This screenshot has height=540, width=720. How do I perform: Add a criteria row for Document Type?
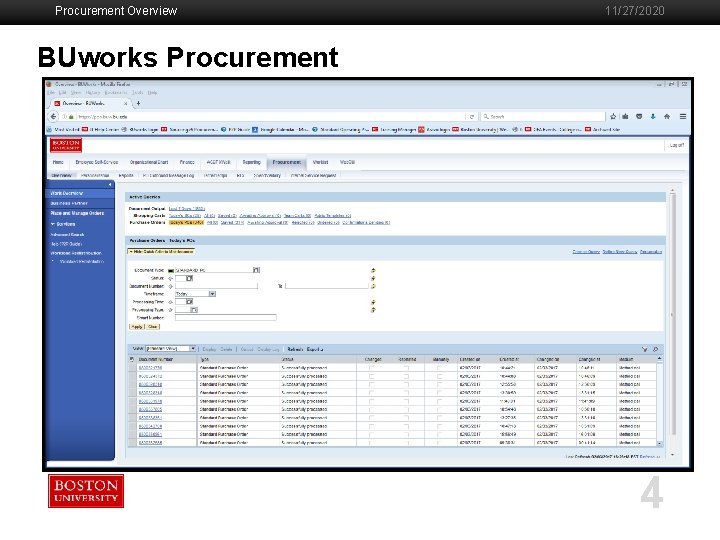373,270
